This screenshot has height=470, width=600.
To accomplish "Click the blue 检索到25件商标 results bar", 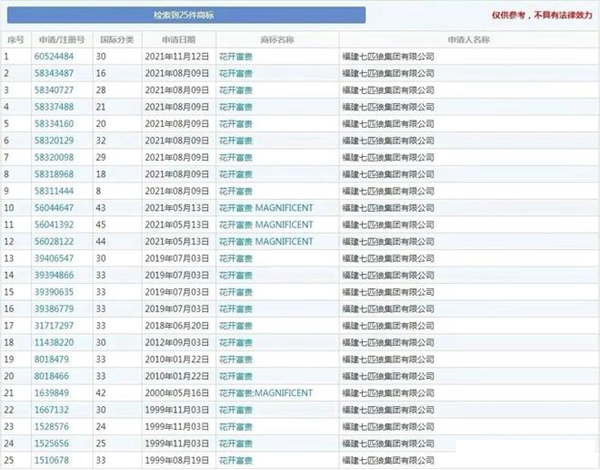I will (186, 15).
